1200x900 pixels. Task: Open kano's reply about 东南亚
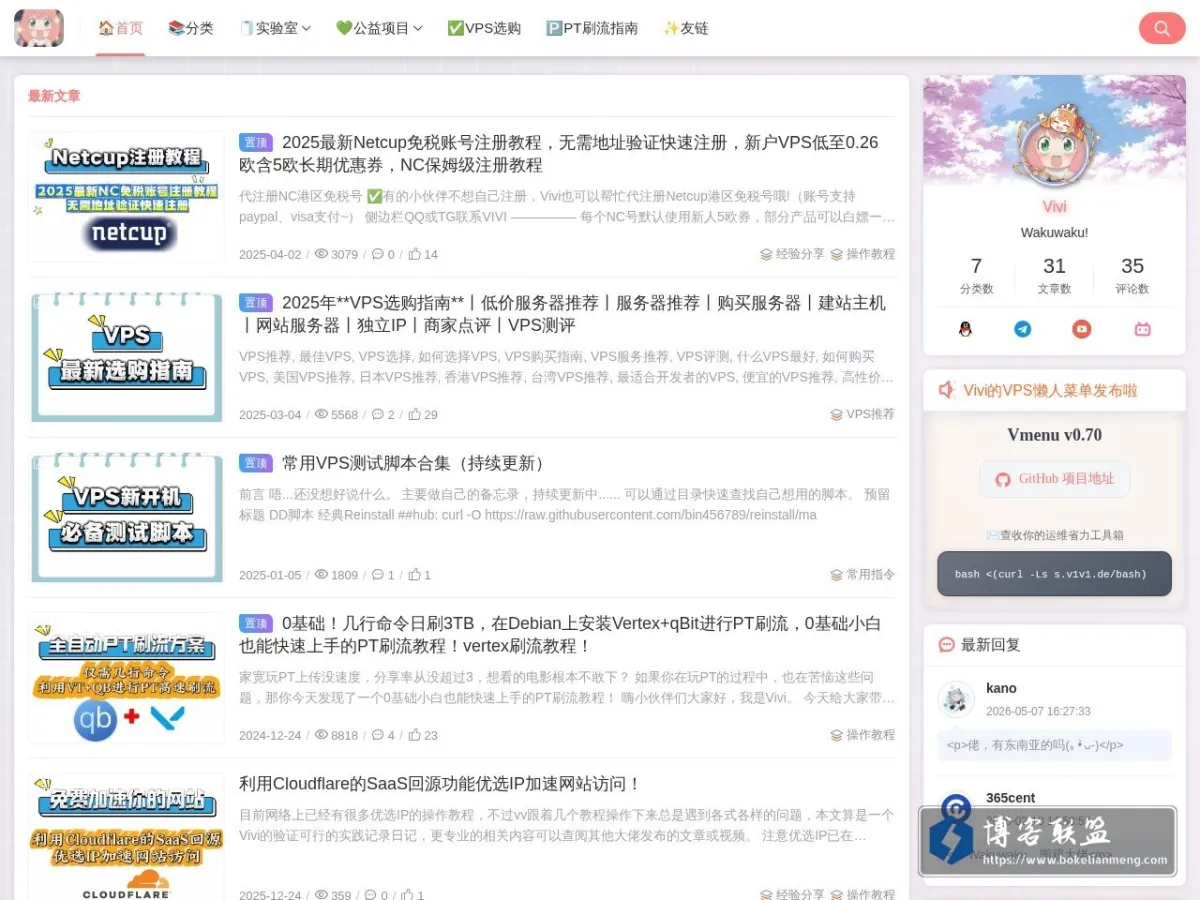(1054, 745)
